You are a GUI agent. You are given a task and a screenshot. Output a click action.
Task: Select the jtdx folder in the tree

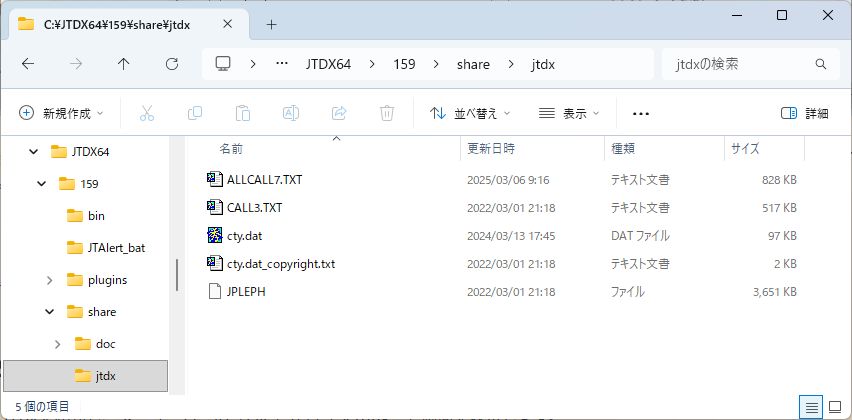point(86,375)
